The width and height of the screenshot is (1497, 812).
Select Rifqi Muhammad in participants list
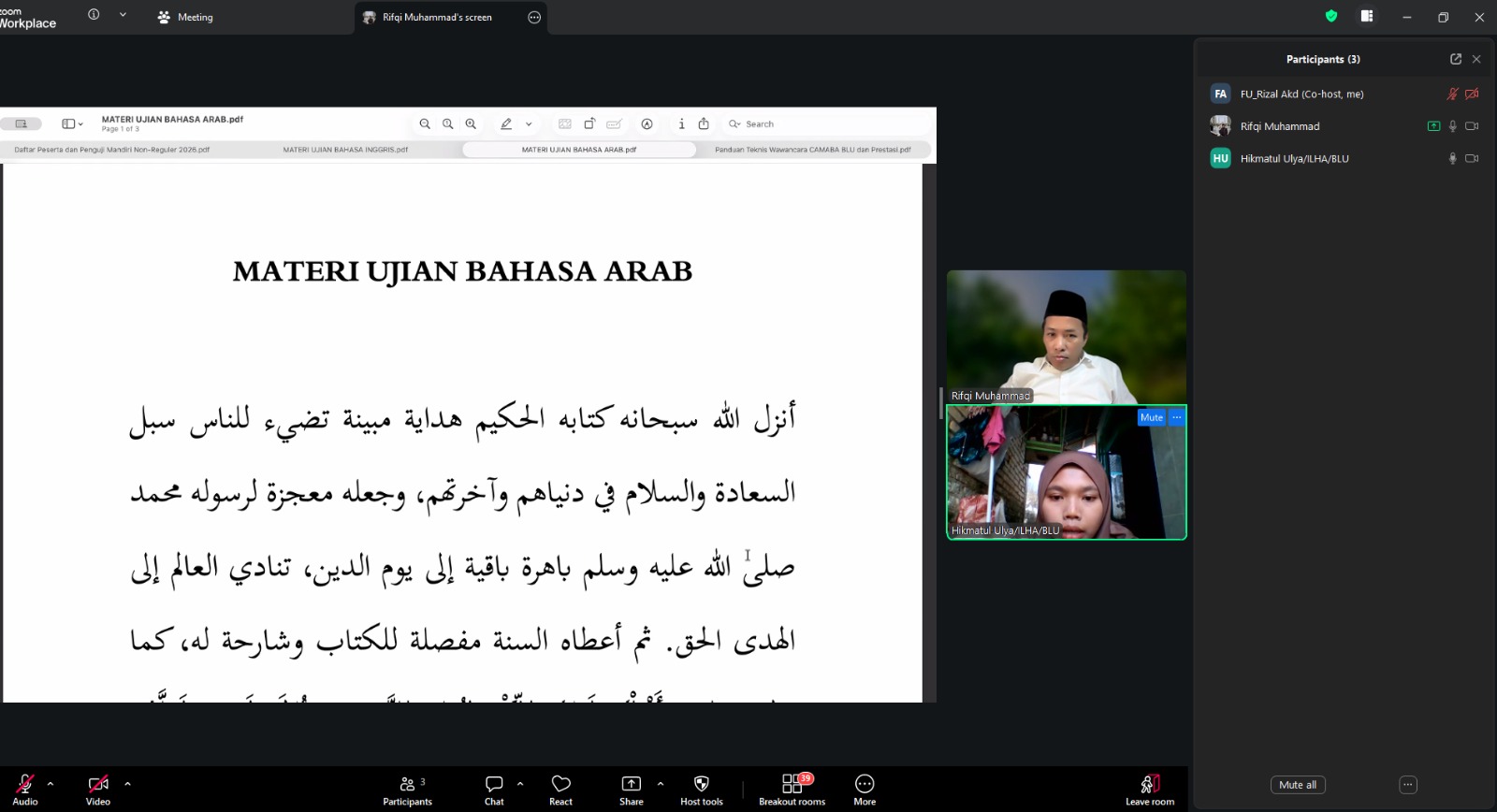tap(1344, 126)
